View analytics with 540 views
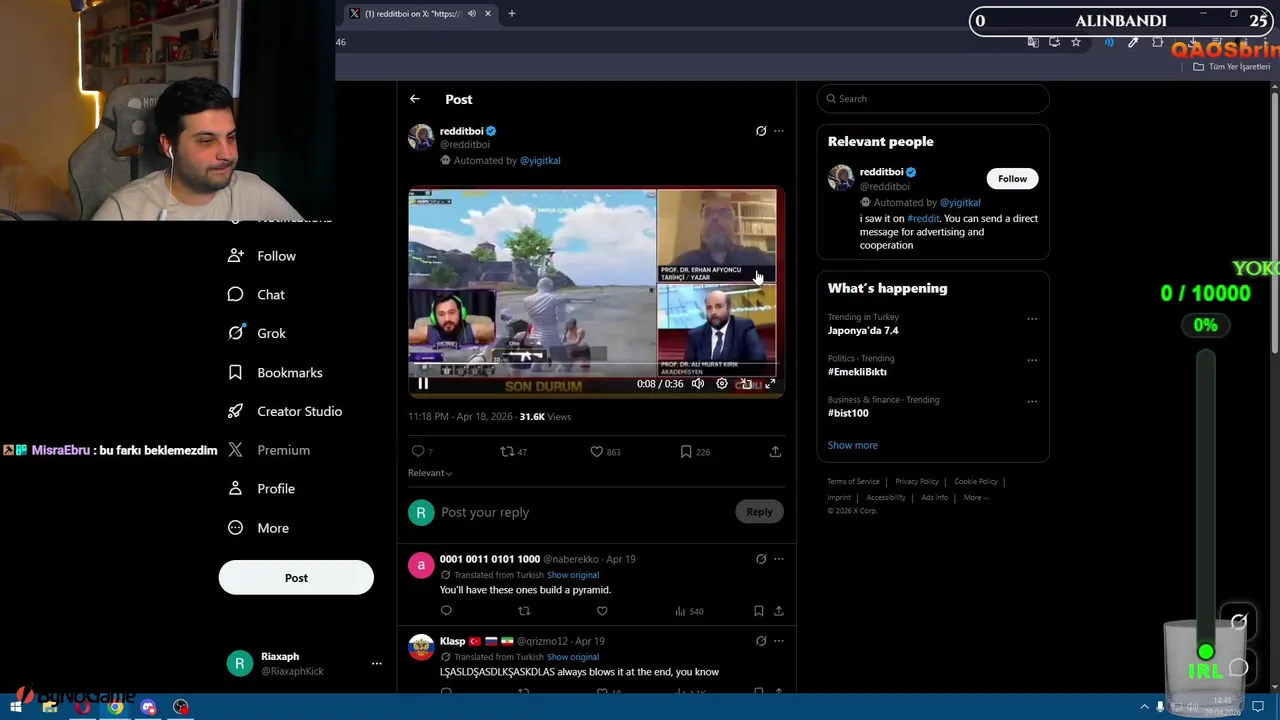Screen dimensions: 1280x720 [689, 611]
